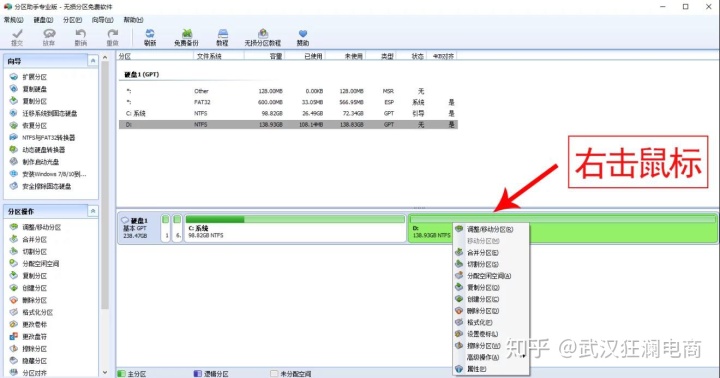Choose 隐藏分区 in the 分区操作 sidebar

[x=28, y=361]
